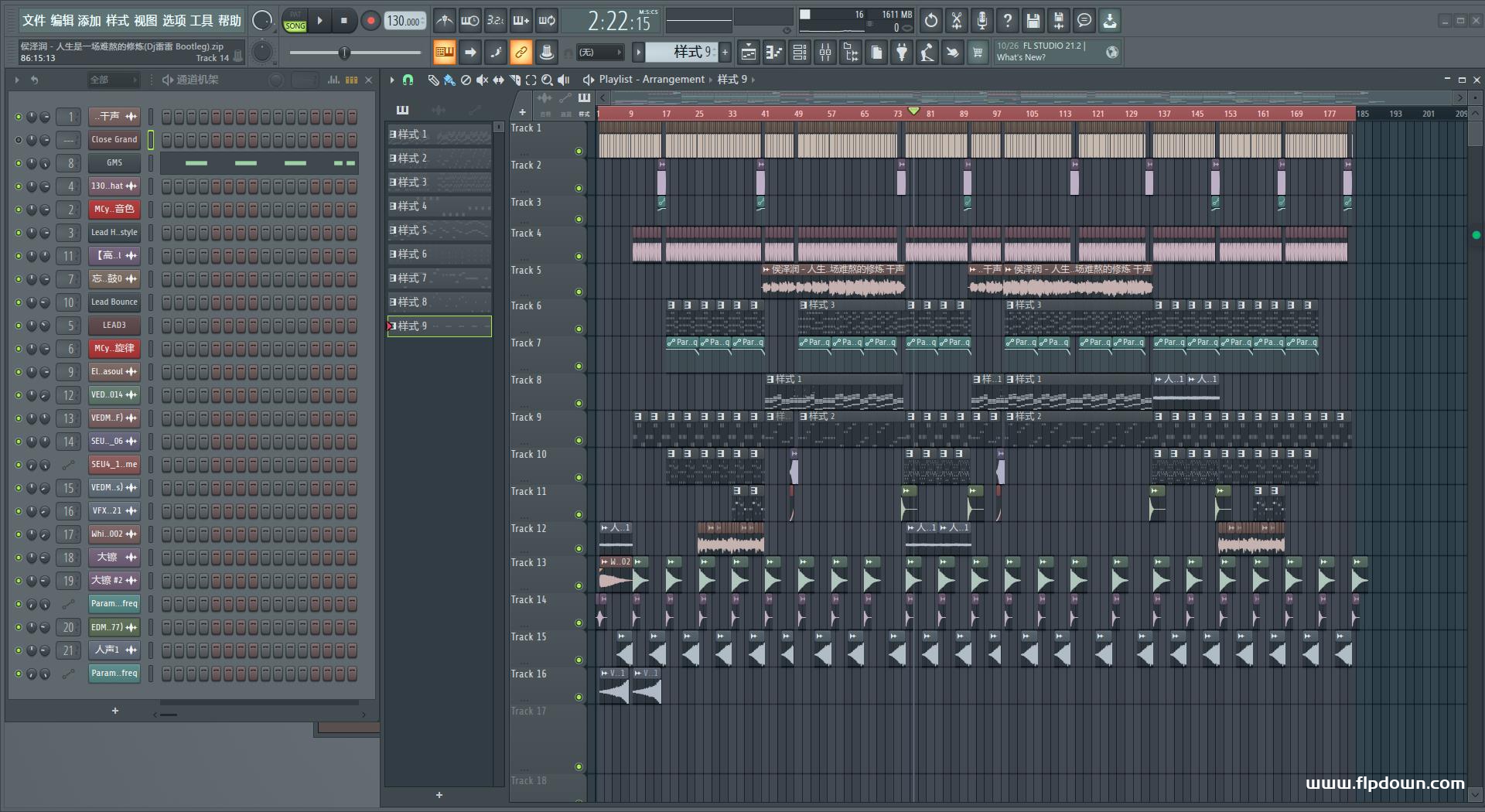Select the Playlist zoom magnifier tool
The width and height of the screenshot is (1485, 812).
[547, 80]
